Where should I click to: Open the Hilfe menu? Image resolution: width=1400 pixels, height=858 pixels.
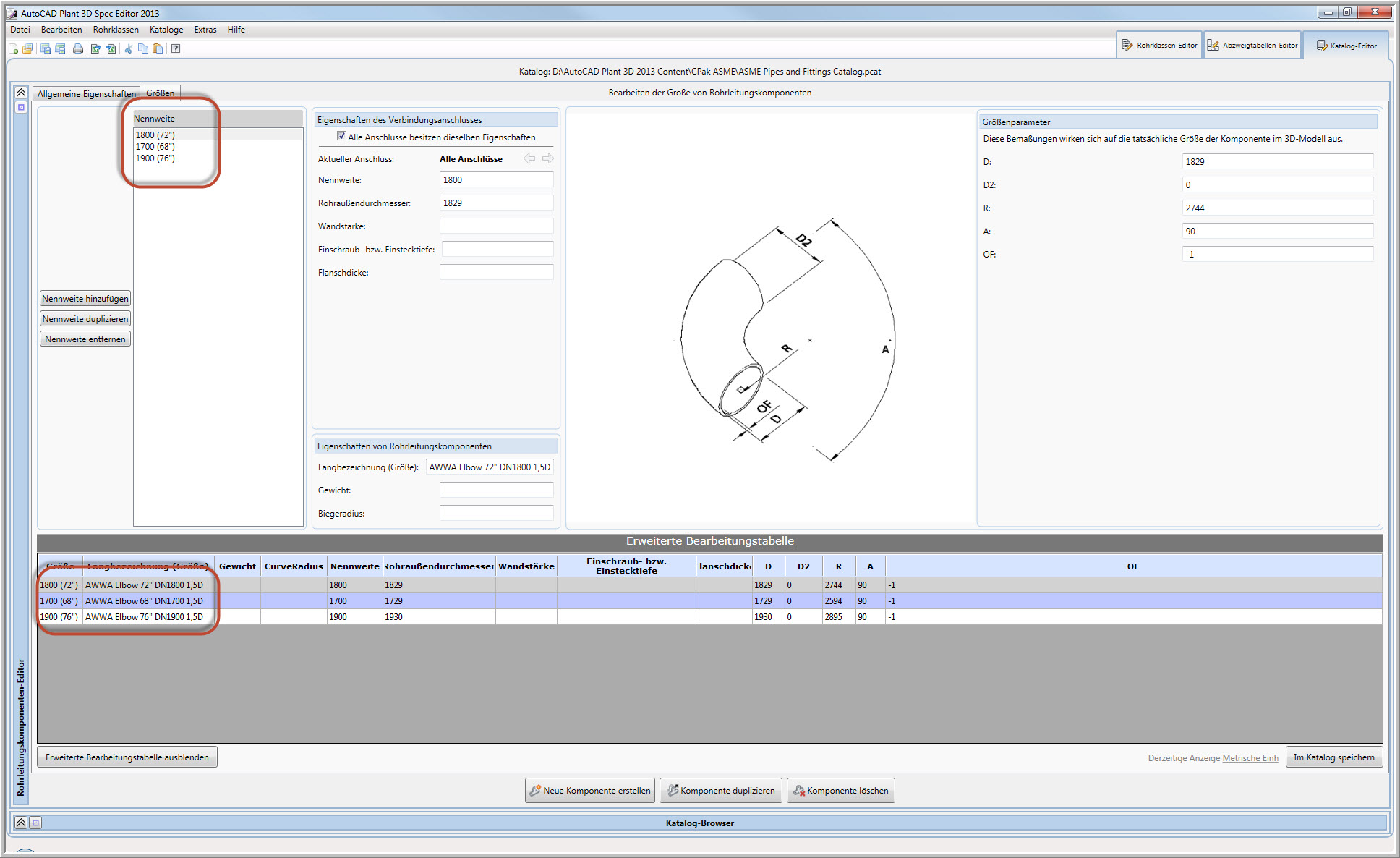pos(236,30)
